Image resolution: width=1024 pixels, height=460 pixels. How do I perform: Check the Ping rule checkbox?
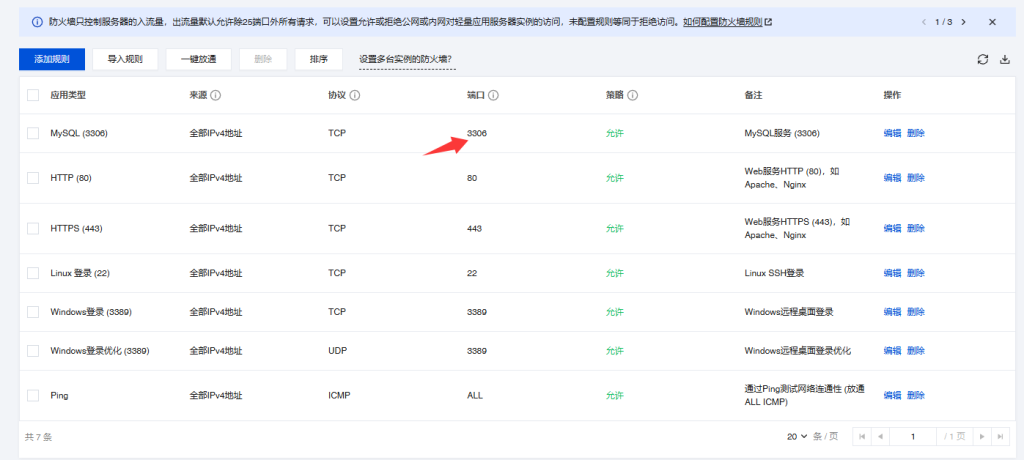pyautogui.click(x=33, y=395)
